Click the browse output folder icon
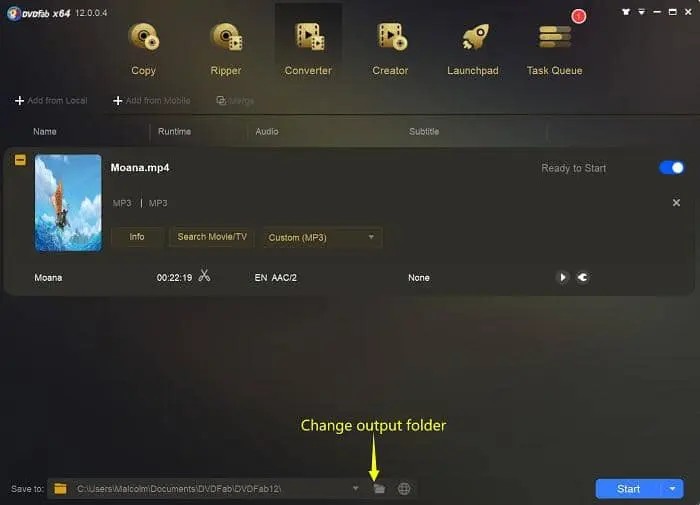The width and height of the screenshot is (700, 505). (379, 488)
